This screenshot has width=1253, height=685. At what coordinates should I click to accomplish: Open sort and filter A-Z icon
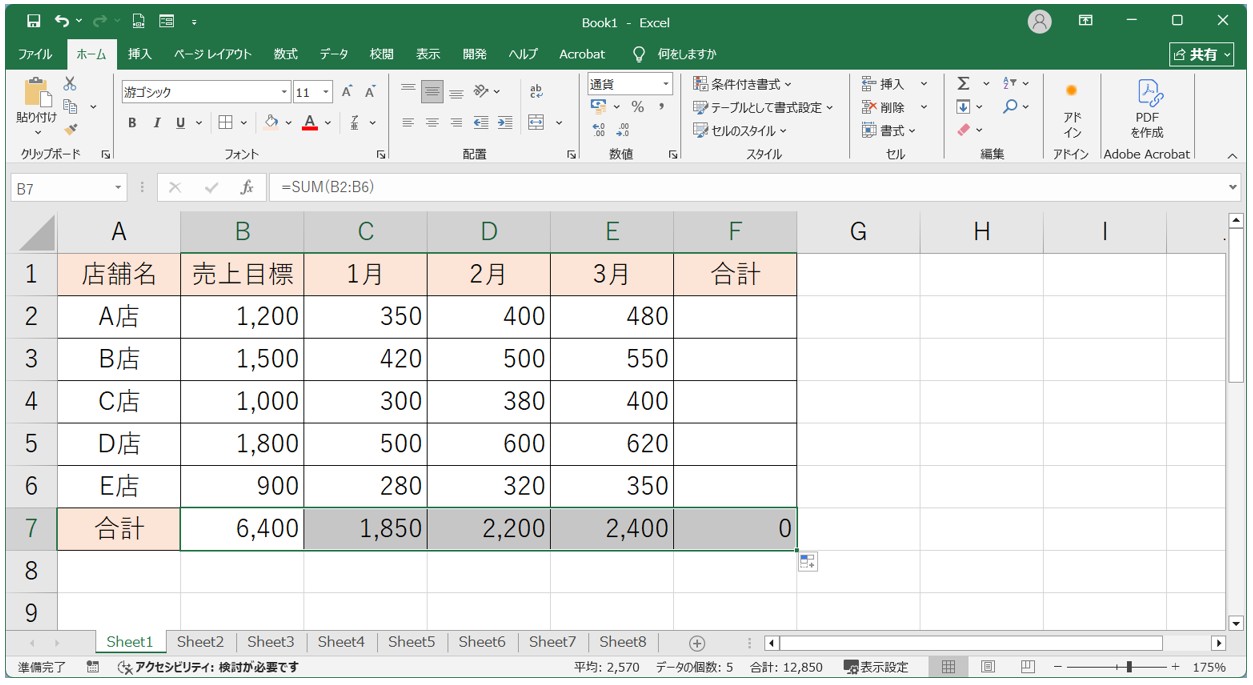point(1010,84)
